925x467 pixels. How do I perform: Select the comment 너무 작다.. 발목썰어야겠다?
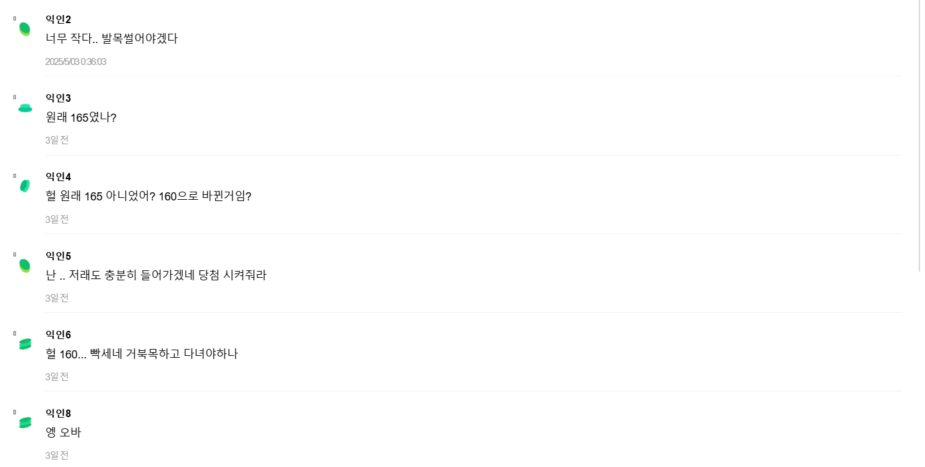coord(111,39)
